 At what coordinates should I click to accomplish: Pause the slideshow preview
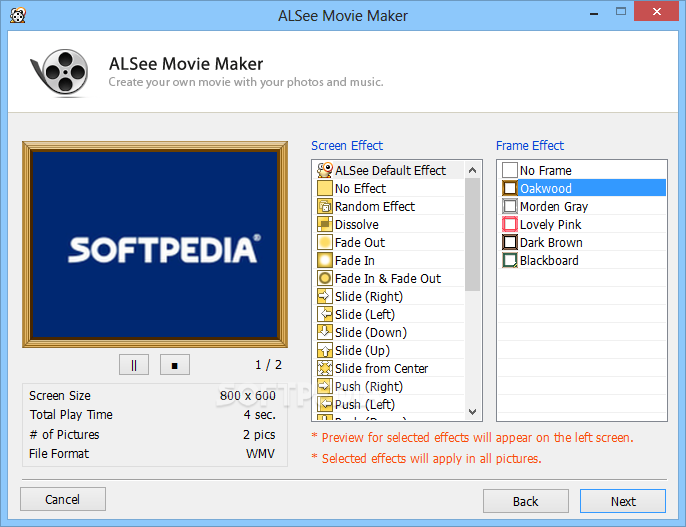coord(134,365)
